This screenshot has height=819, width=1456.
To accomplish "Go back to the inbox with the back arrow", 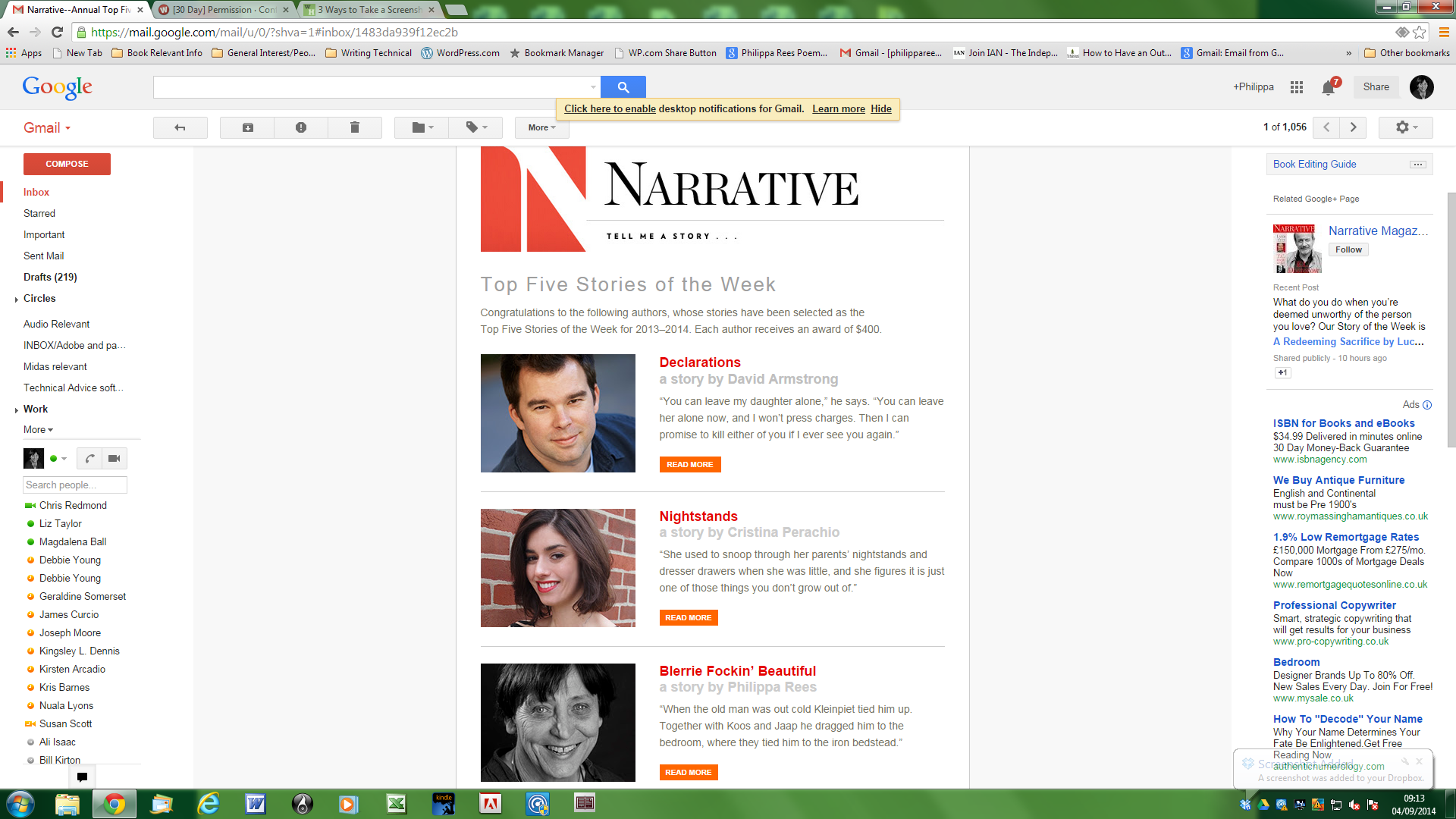I will coord(180,127).
